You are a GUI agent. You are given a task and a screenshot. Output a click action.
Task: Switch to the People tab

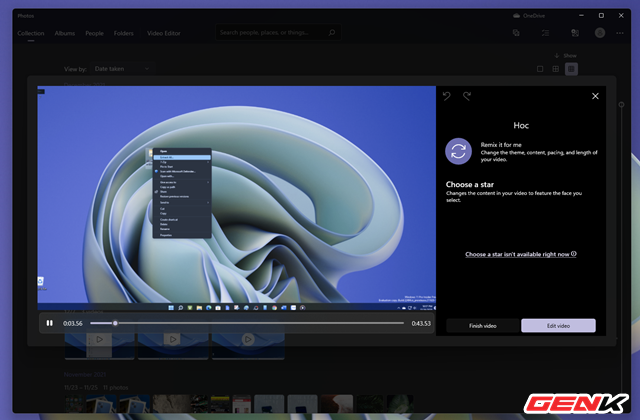94,33
